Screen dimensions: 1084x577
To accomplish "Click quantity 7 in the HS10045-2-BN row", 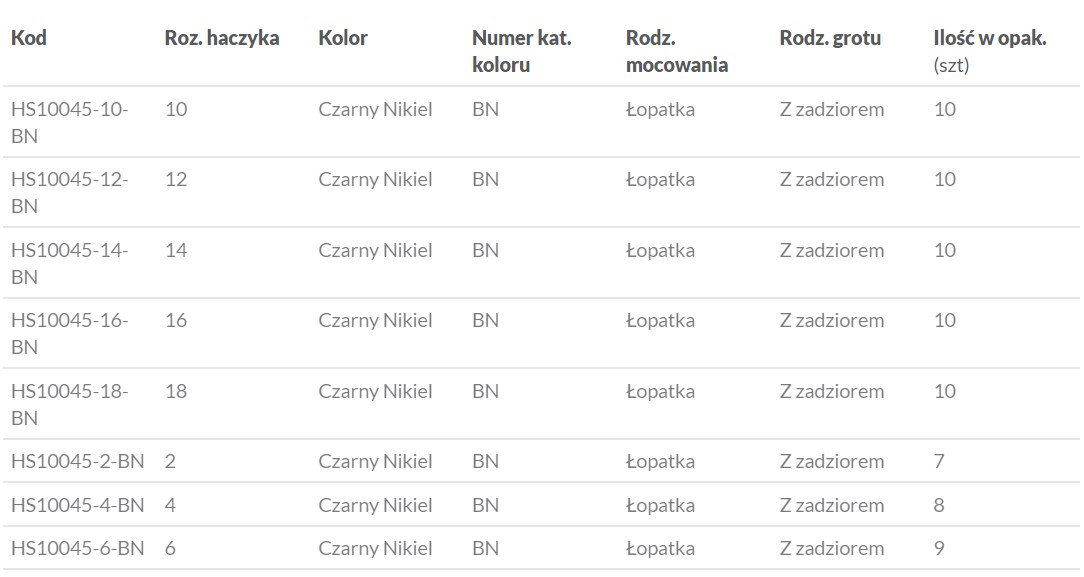I will [x=939, y=461].
